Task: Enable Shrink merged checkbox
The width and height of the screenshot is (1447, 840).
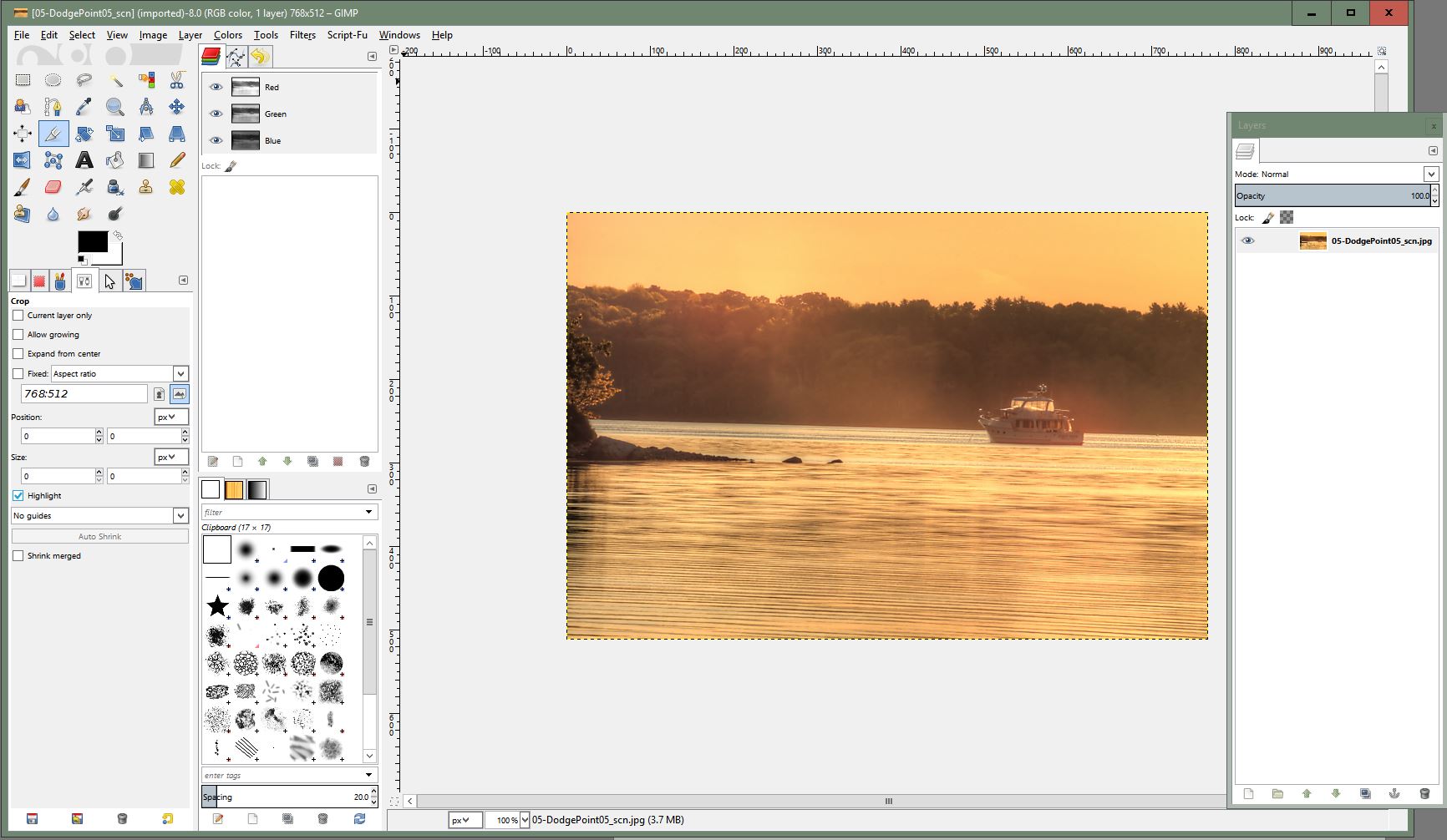Action: coord(18,556)
